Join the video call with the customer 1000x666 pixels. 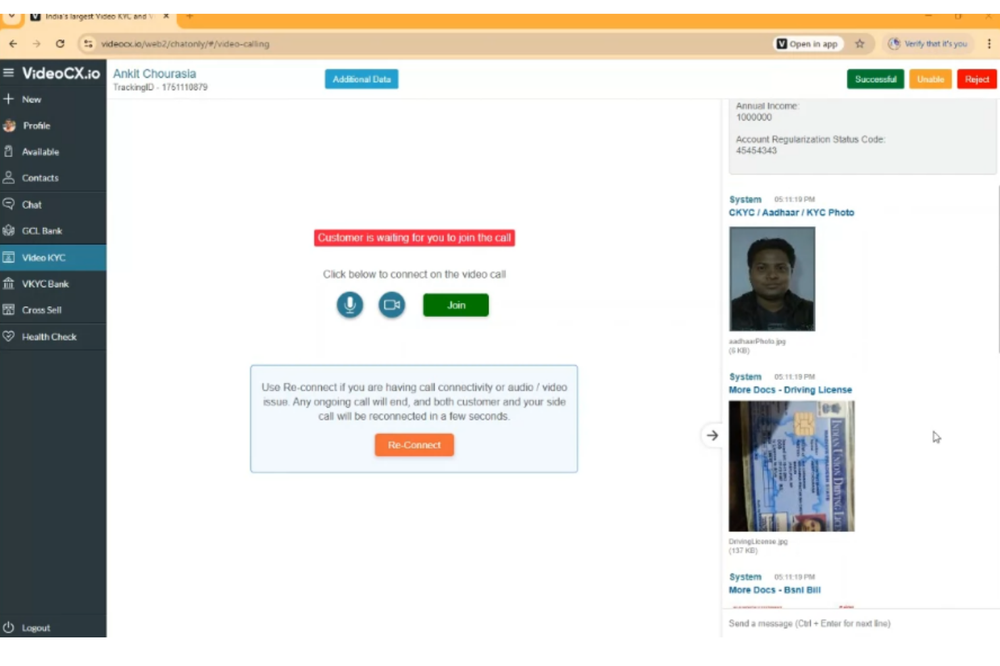click(455, 305)
